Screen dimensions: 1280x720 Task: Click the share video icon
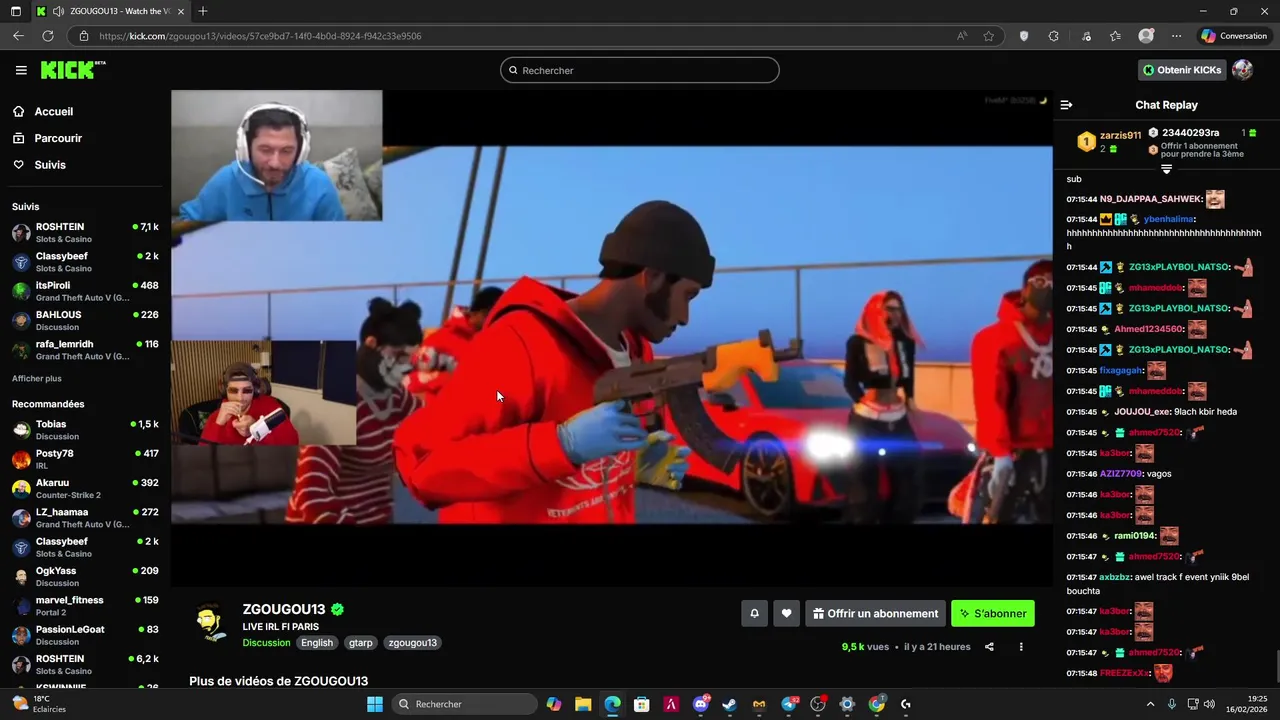click(989, 647)
